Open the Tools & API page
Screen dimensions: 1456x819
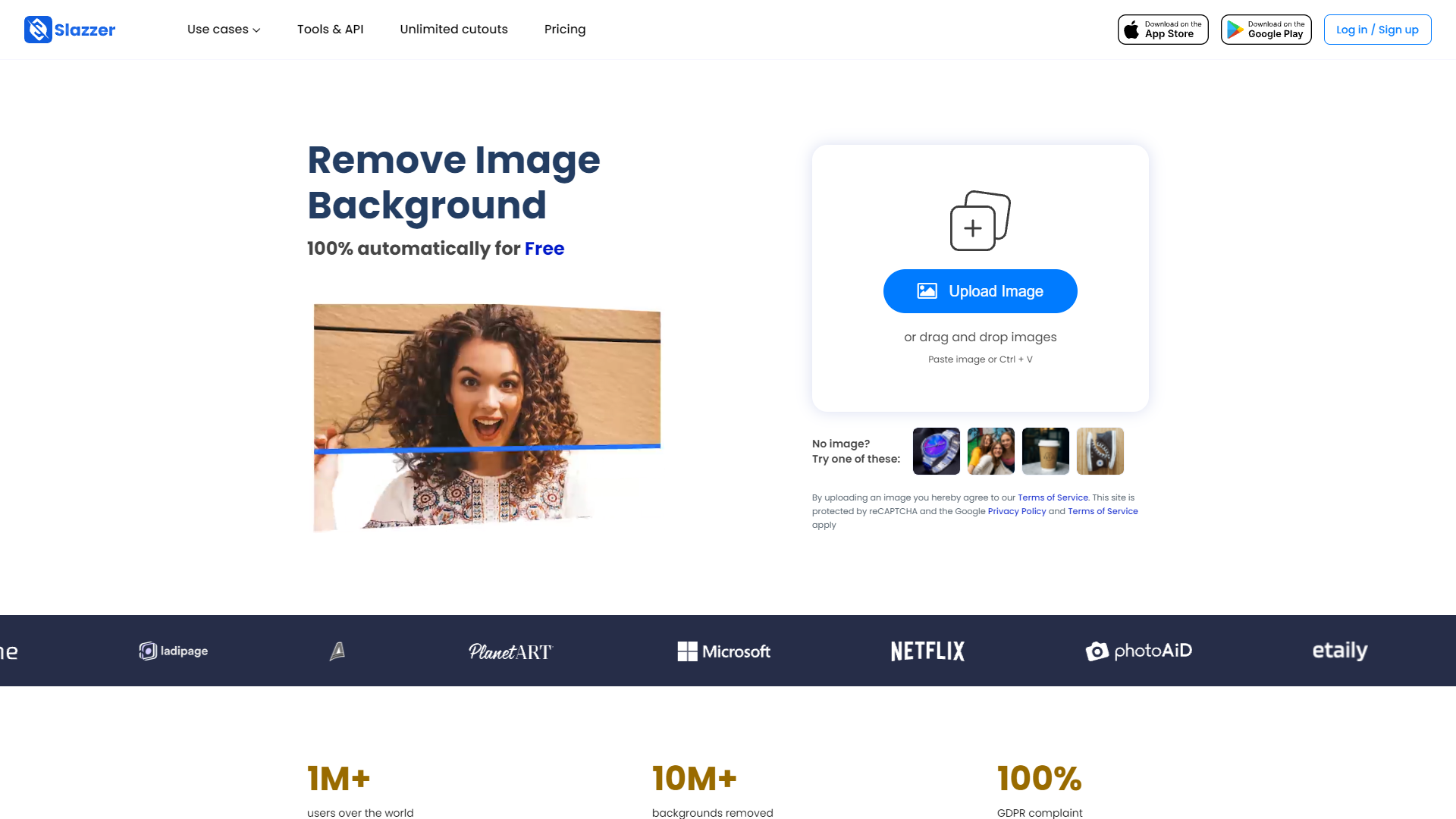pos(330,30)
